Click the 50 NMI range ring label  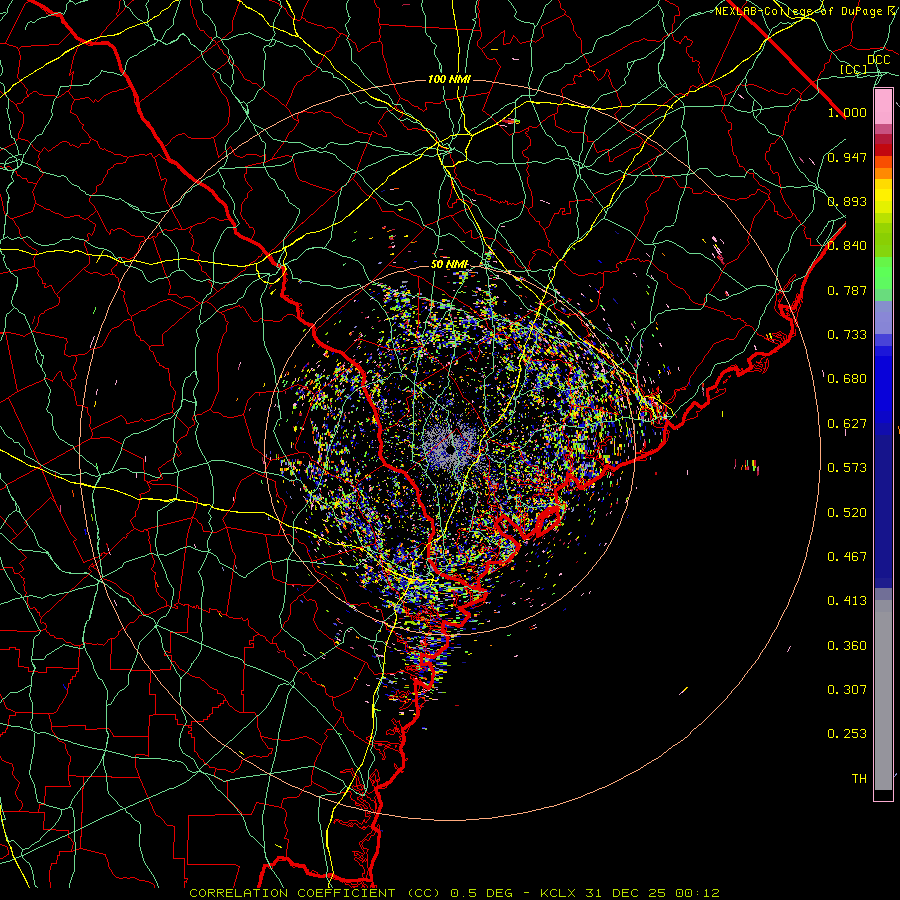(450, 265)
